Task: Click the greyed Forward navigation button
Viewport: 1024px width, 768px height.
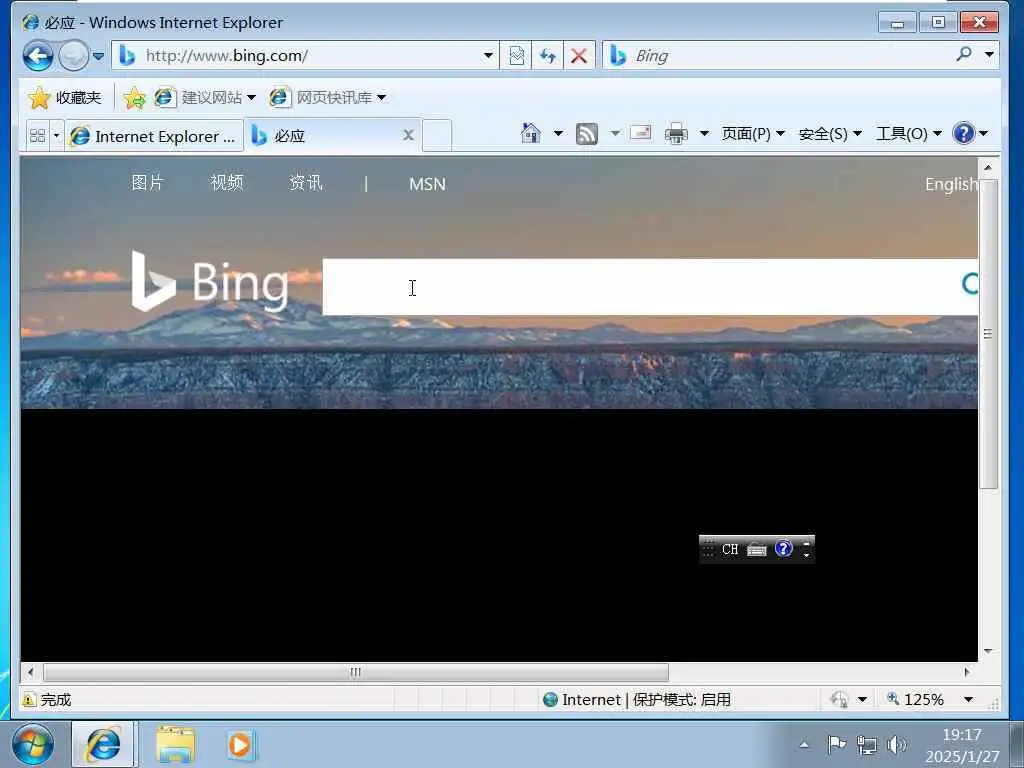Action: [73, 56]
